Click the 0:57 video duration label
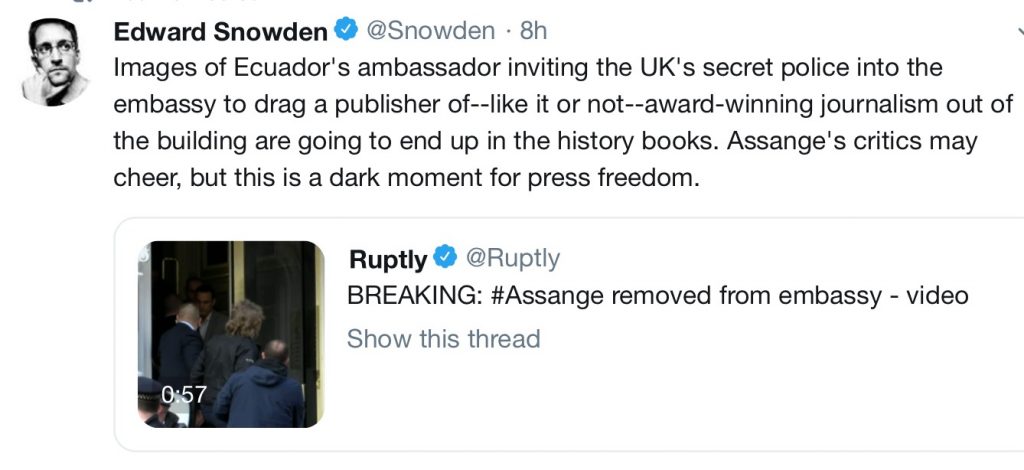This screenshot has height=470, width=1024. 184,394
